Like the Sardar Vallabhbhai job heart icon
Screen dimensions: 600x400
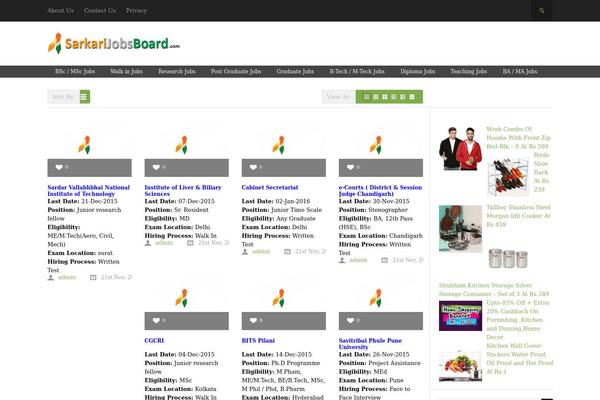59,167
